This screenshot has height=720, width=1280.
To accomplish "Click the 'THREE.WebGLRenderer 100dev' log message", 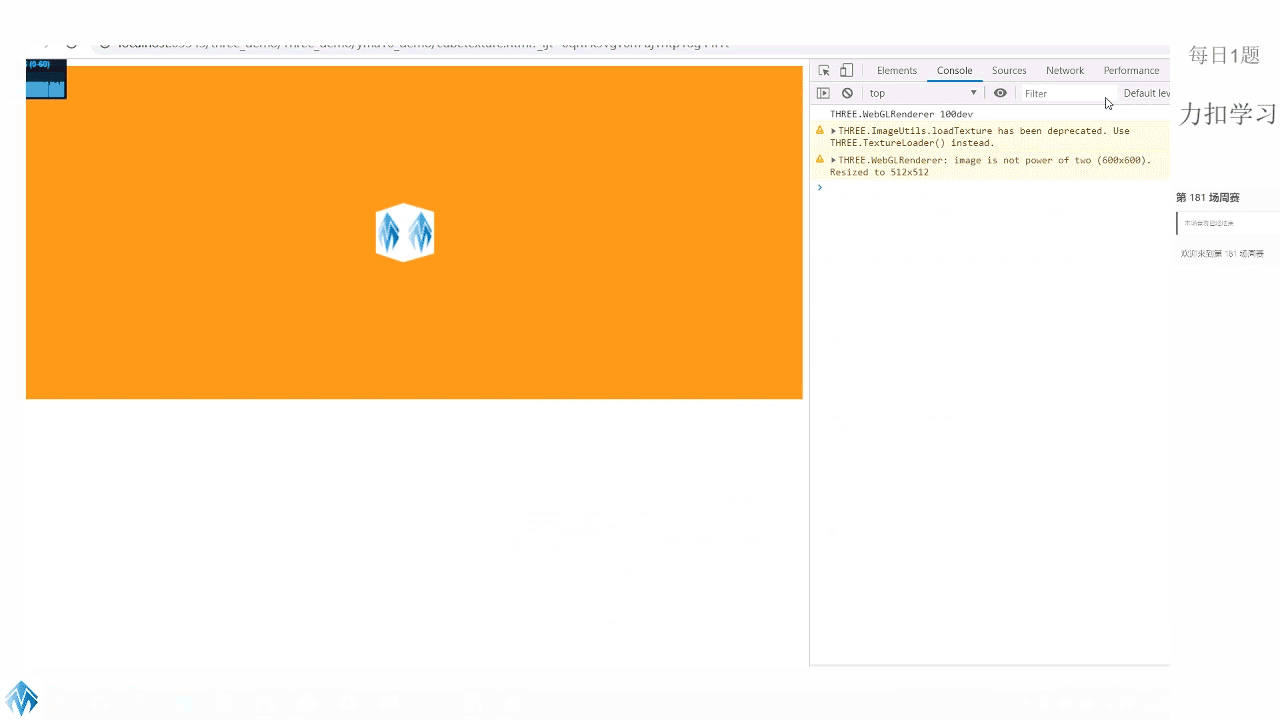I will pyautogui.click(x=901, y=114).
